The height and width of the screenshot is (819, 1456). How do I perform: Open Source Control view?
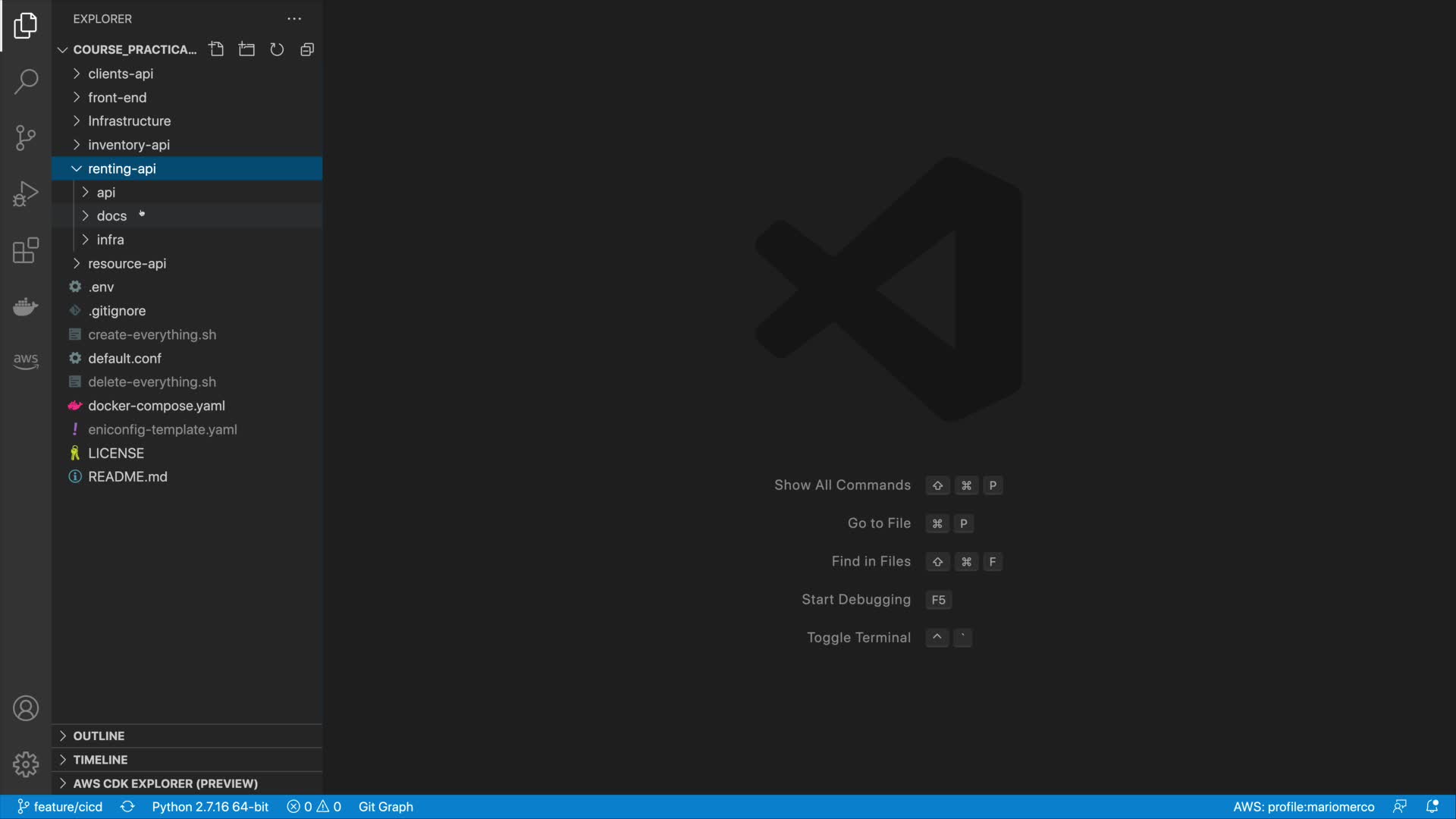pos(26,138)
